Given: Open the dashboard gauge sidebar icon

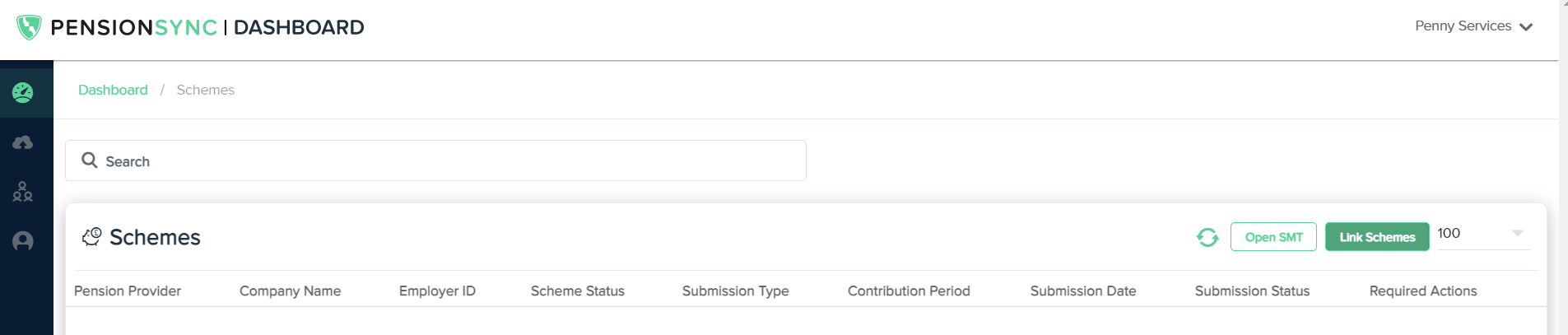Looking at the screenshot, I should (23, 92).
